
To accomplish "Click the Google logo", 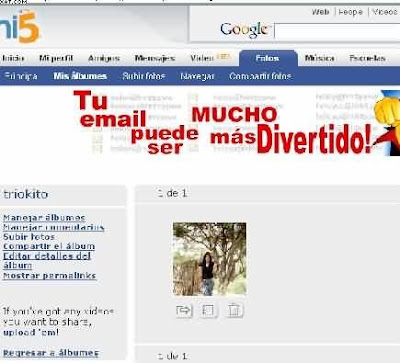I will click(245, 30).
